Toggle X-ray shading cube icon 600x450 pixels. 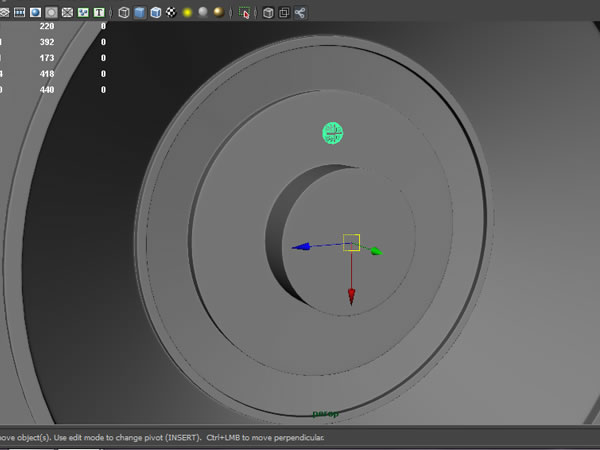268,13
